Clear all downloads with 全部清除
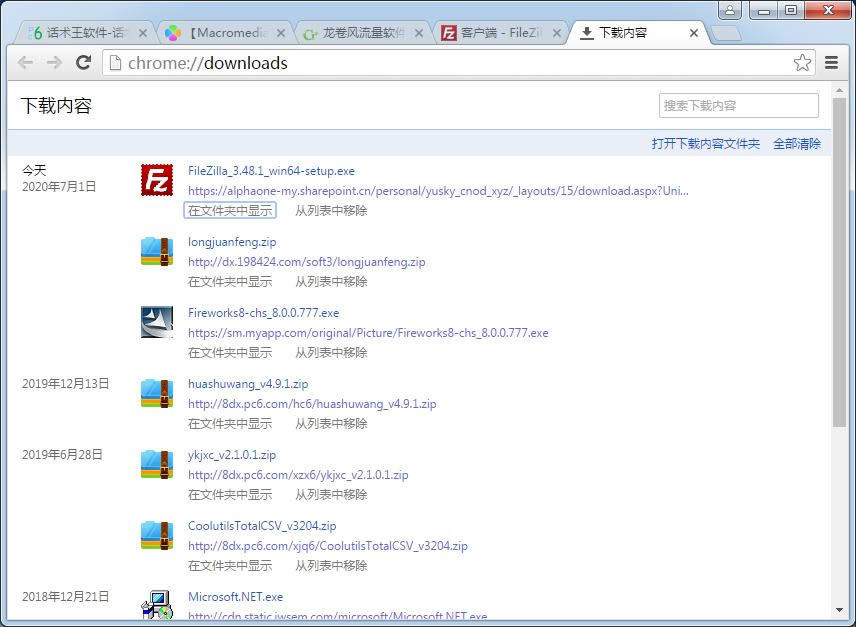856x627 pixels. (x=797, y=144)
